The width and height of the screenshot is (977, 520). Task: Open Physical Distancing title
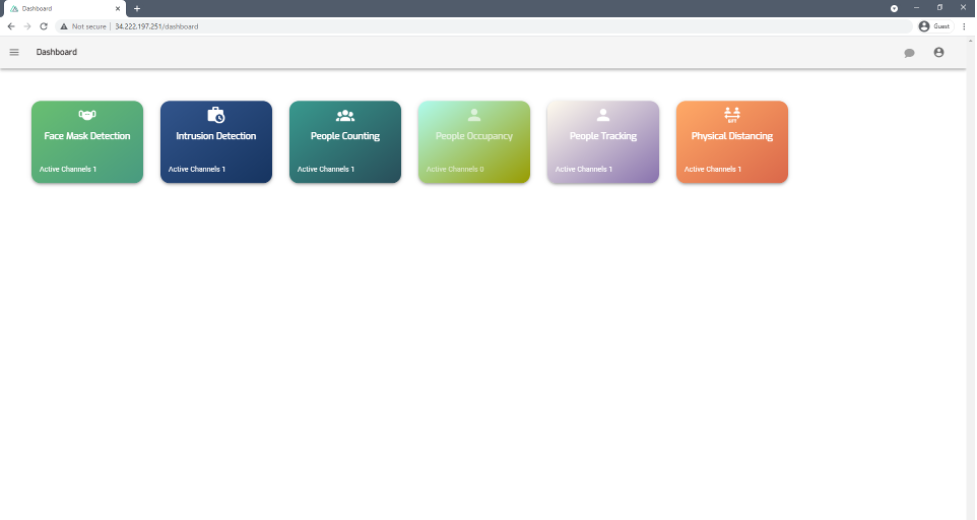tap(732, 136)
